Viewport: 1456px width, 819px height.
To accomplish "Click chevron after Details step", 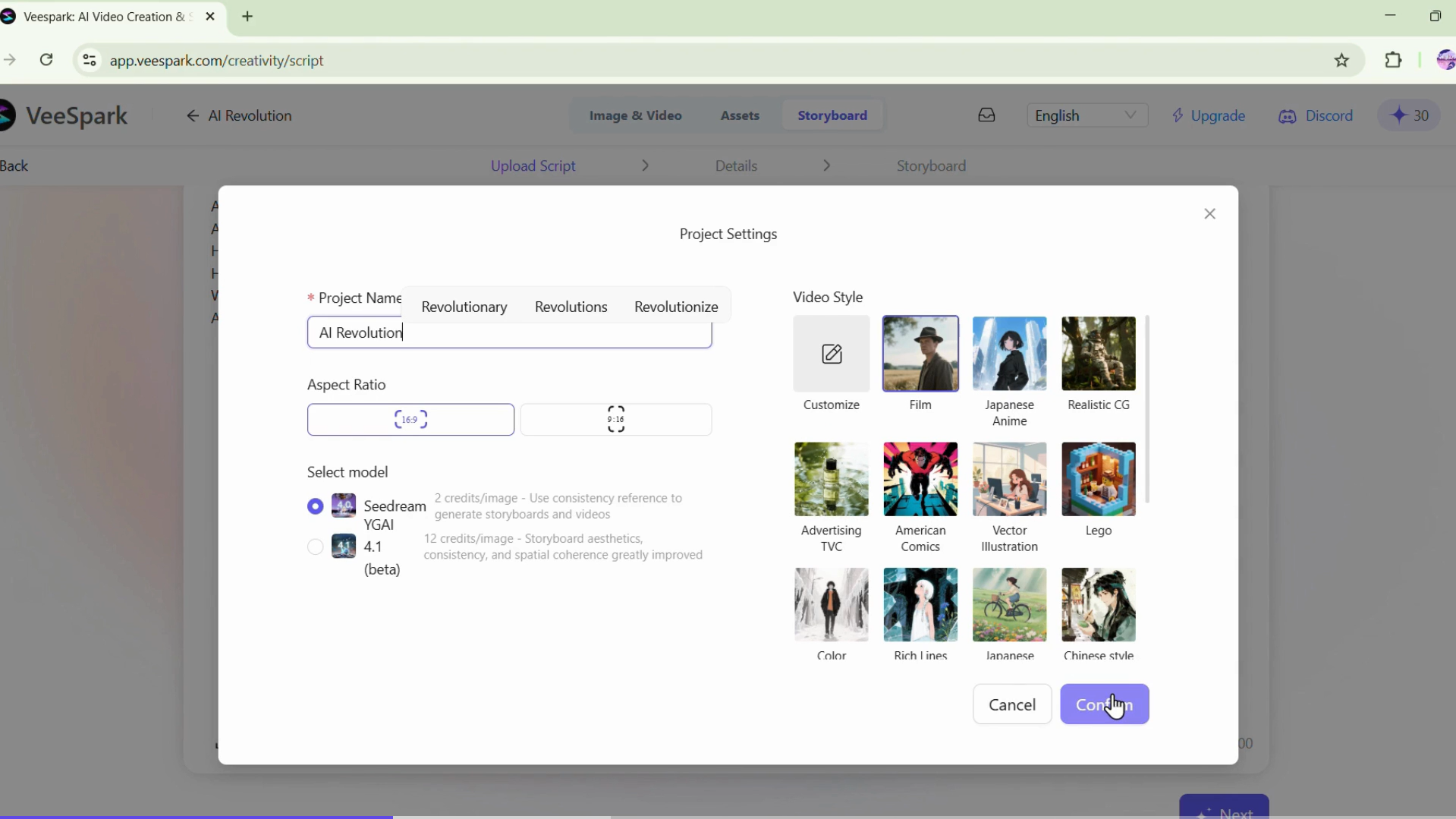I will point(827,165).
